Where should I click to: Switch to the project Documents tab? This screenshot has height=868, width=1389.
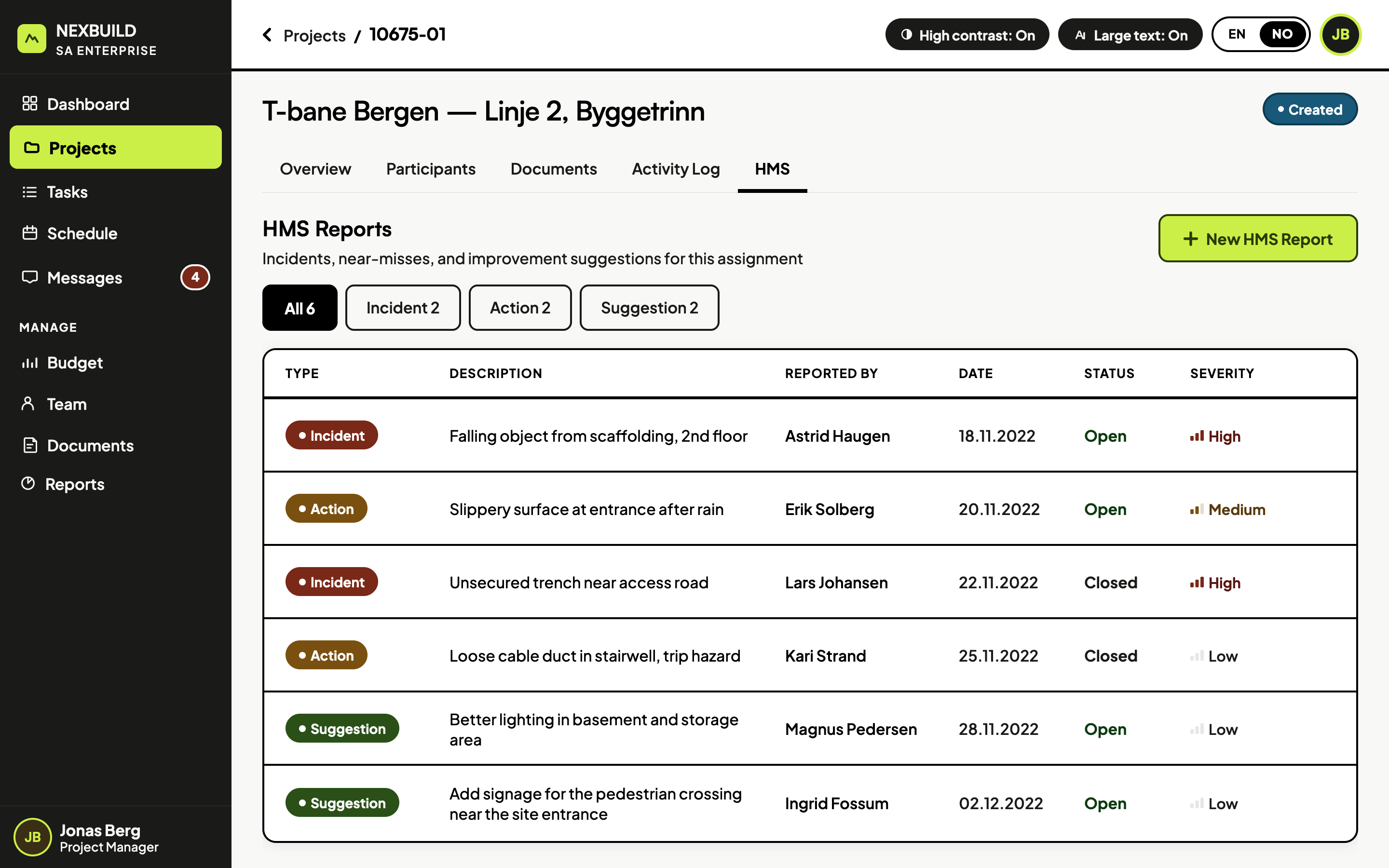[x=553, y=169]
